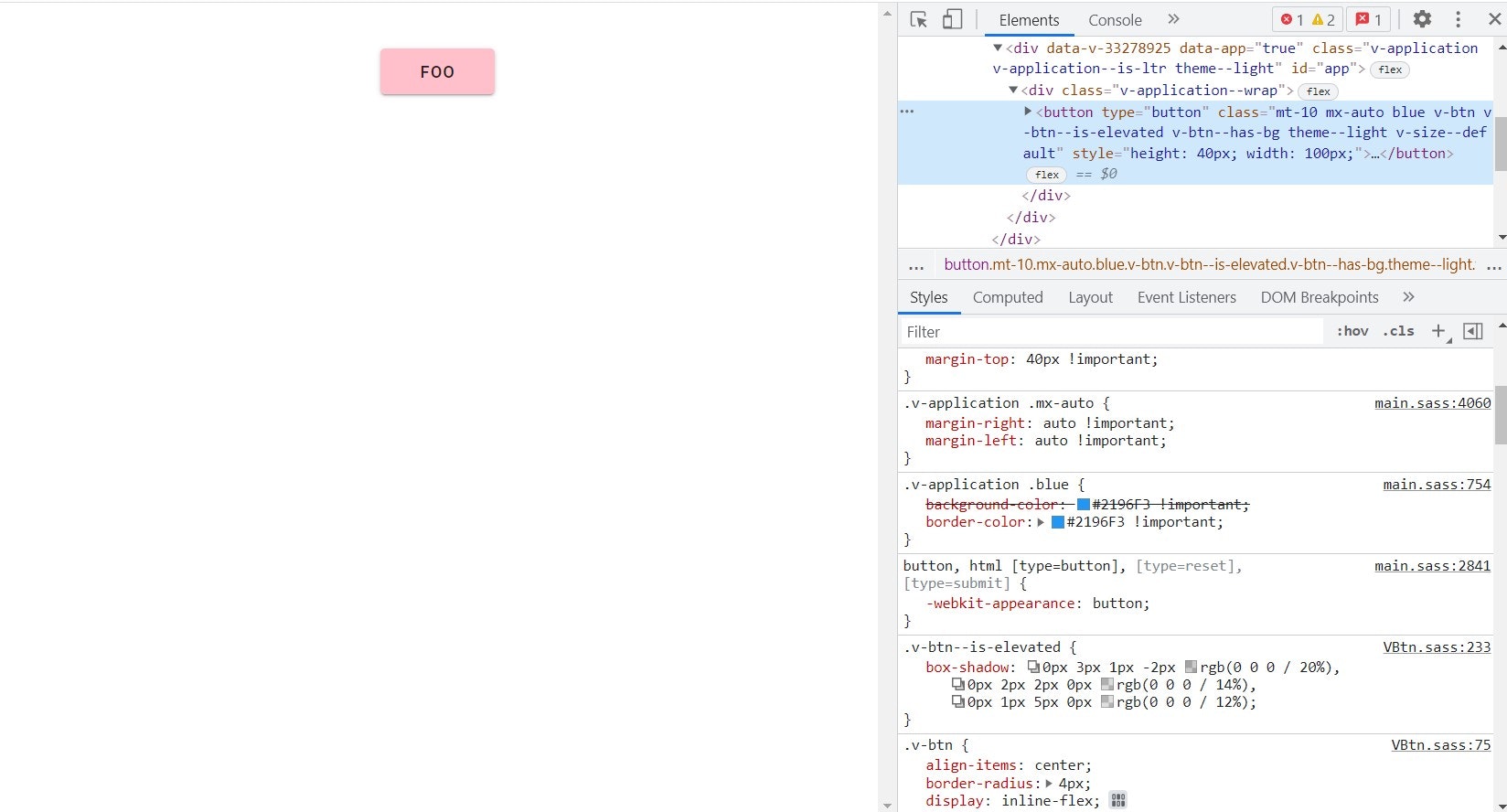The width and height of the screenshot is (1507, 812).
Task: Close the DevTools panel
Action: [x=1494, y=19]
